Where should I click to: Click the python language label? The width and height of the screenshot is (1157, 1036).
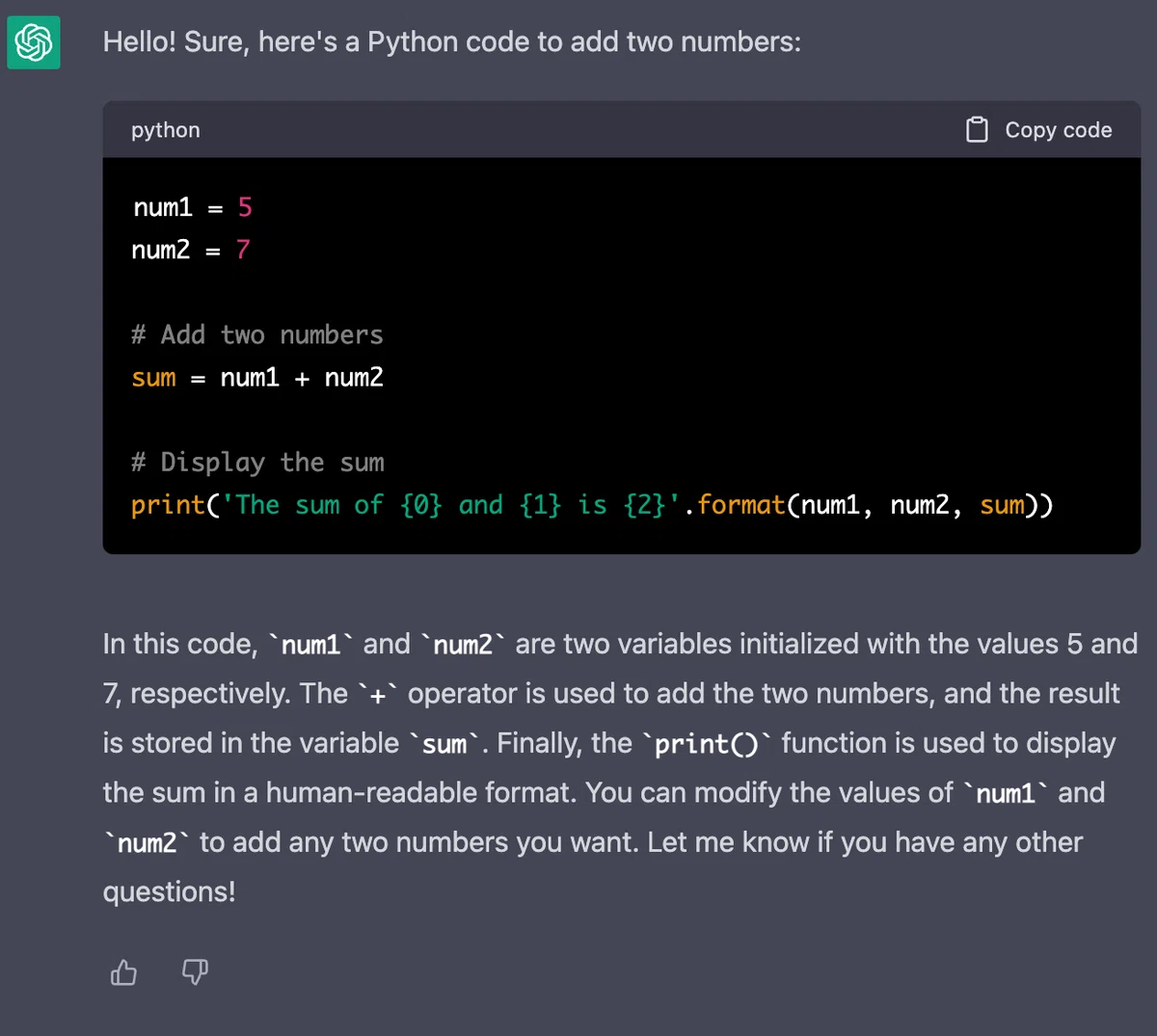[166, 130]
